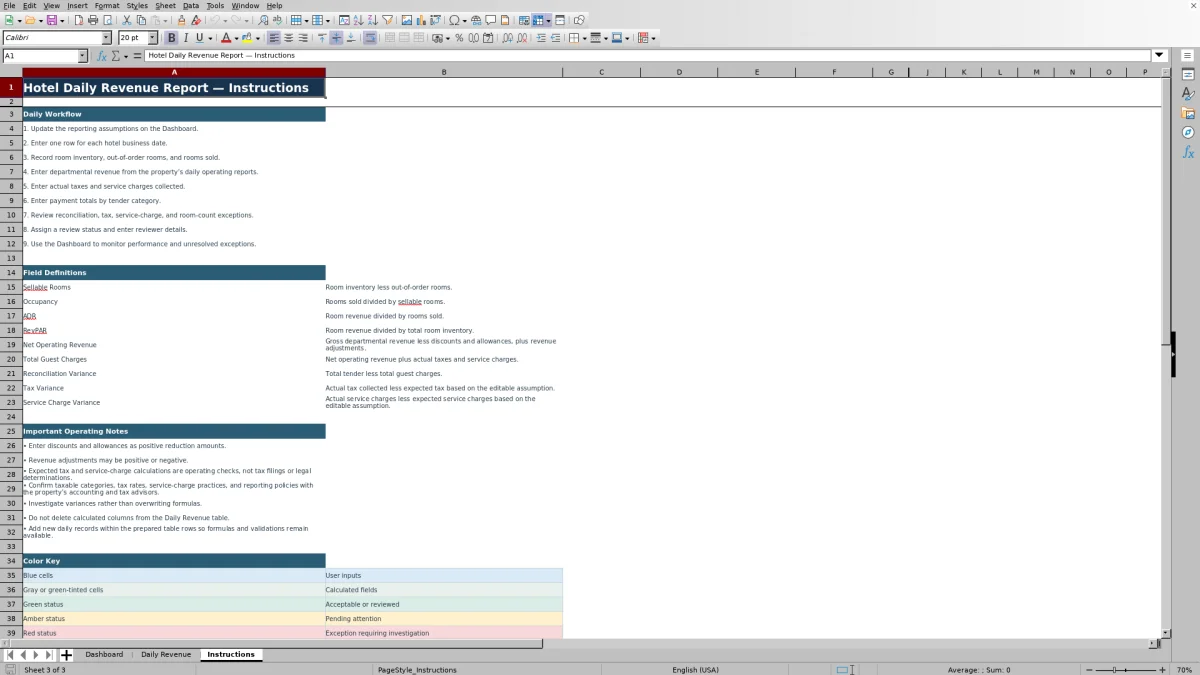
Task: Open Find & Replace icon
Action: [x=262, y=20]
